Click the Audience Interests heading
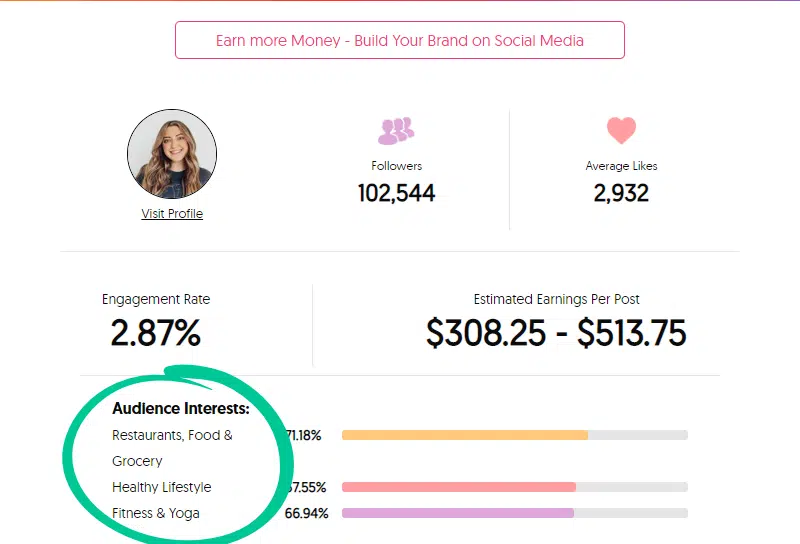 181,408
